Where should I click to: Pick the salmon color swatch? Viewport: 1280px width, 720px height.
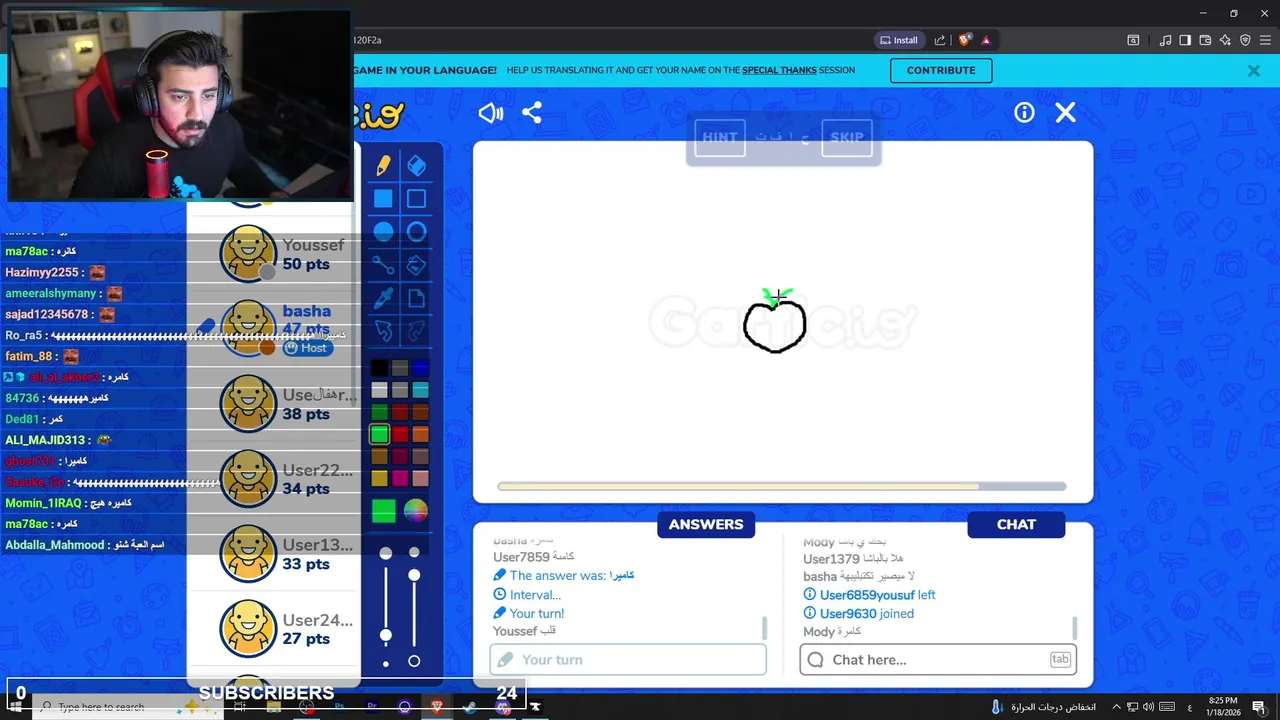click(x=420, y=478)
